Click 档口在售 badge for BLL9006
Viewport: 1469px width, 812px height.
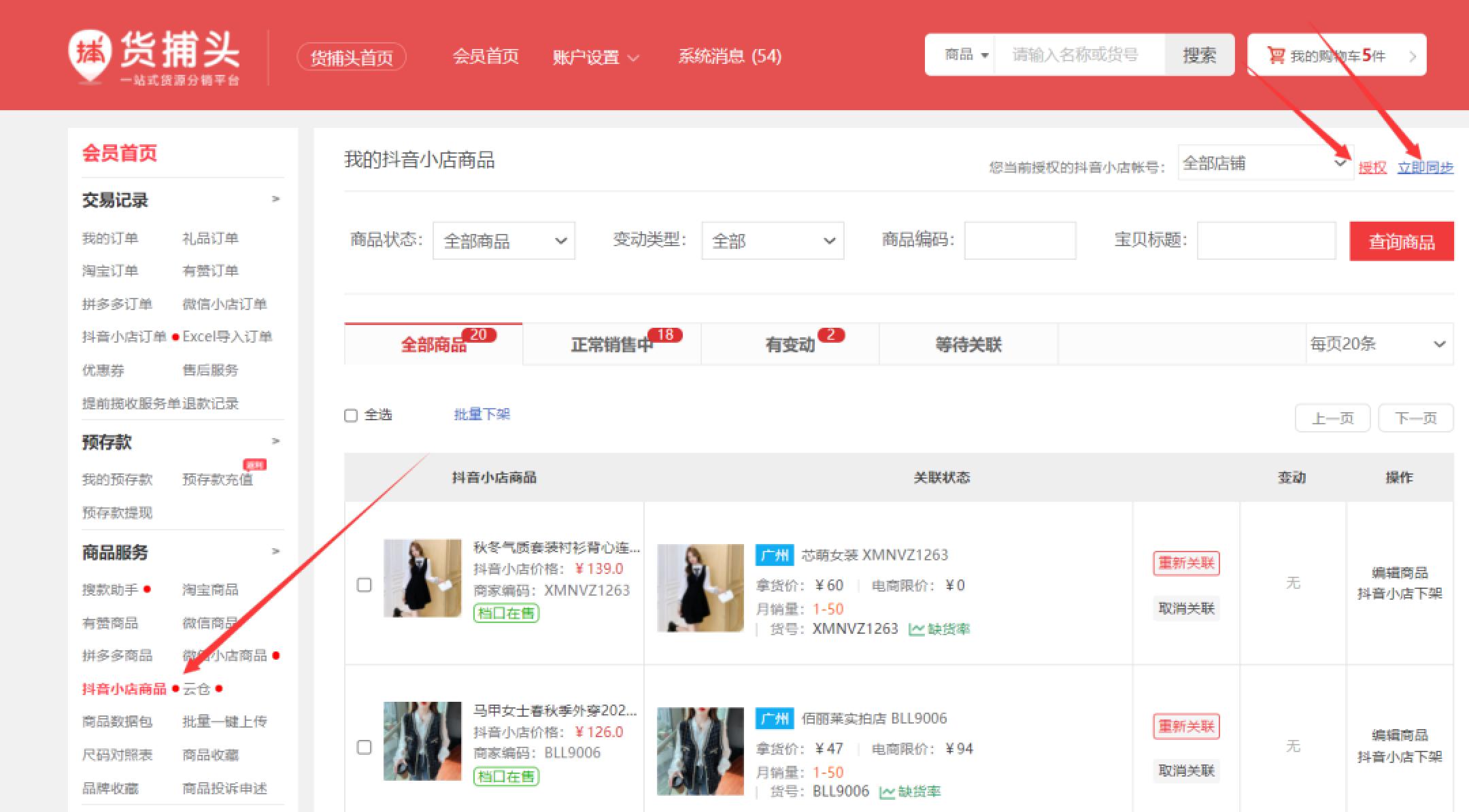coord(506,777)
